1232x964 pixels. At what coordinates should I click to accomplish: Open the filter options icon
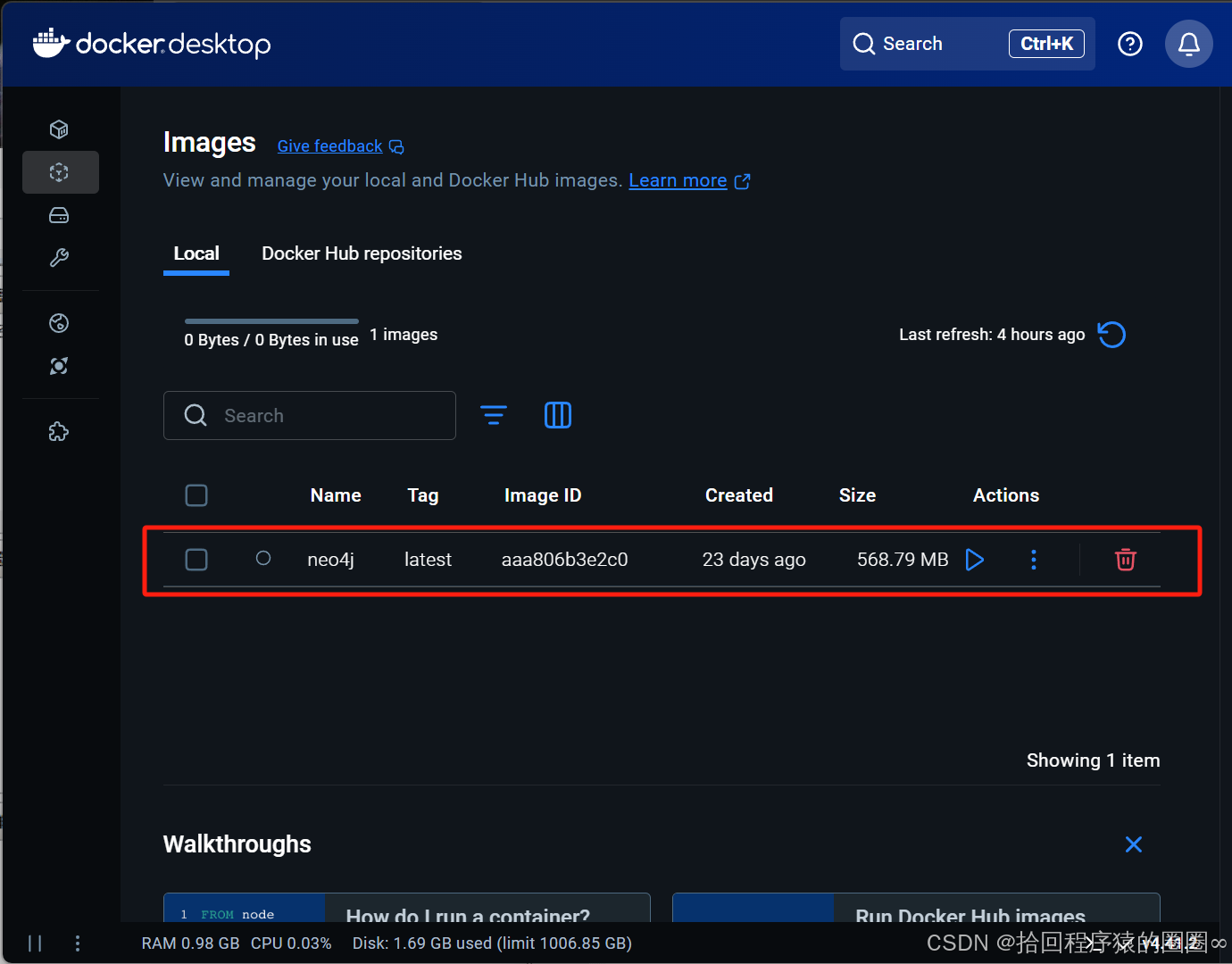tap(494, 415)
